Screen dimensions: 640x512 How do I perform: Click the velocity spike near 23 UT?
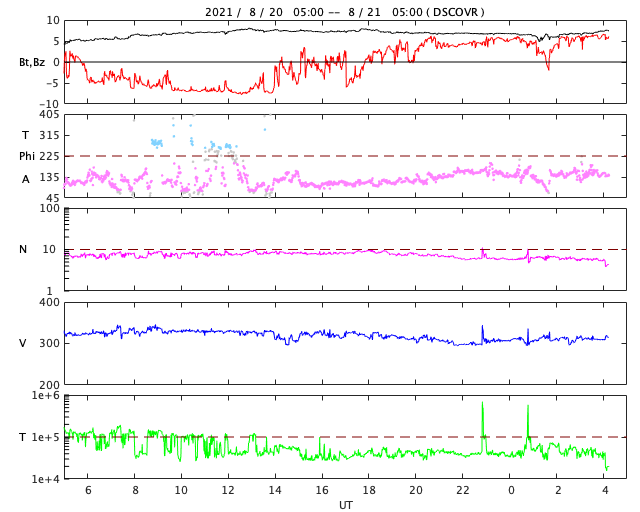[482, 334]
